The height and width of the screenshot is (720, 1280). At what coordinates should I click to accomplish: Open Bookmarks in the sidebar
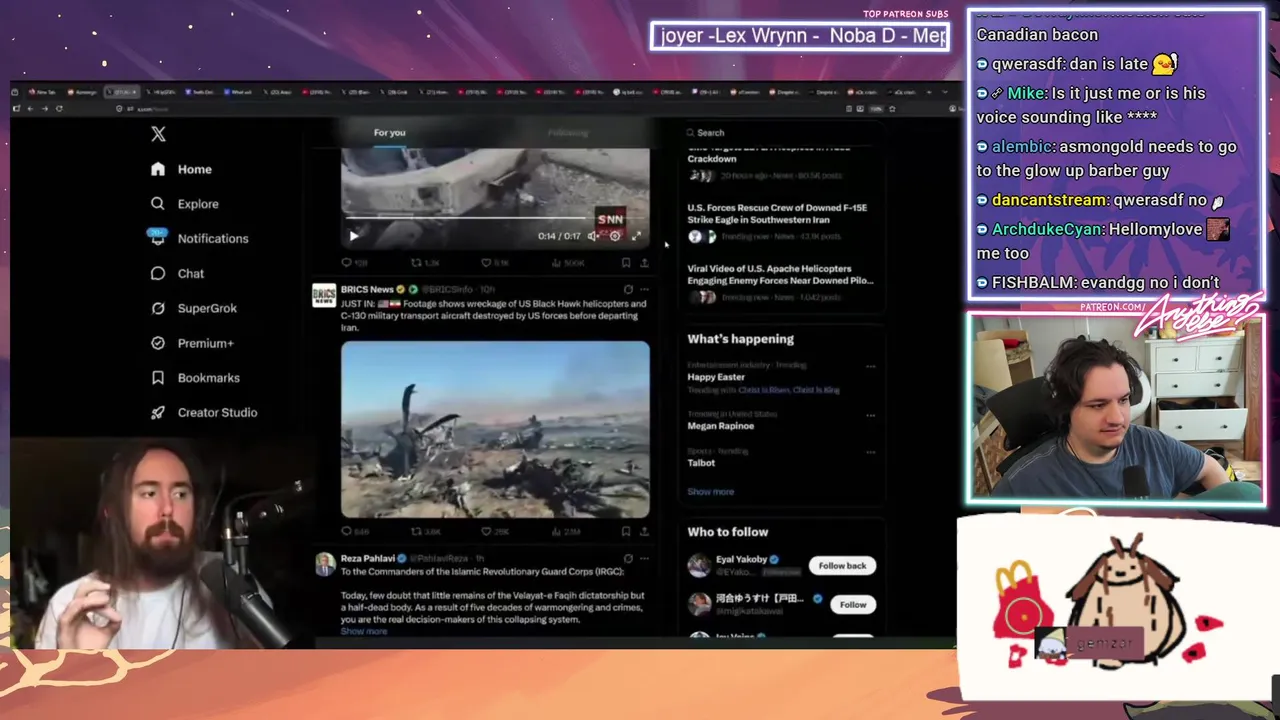[x=195, y=378]
